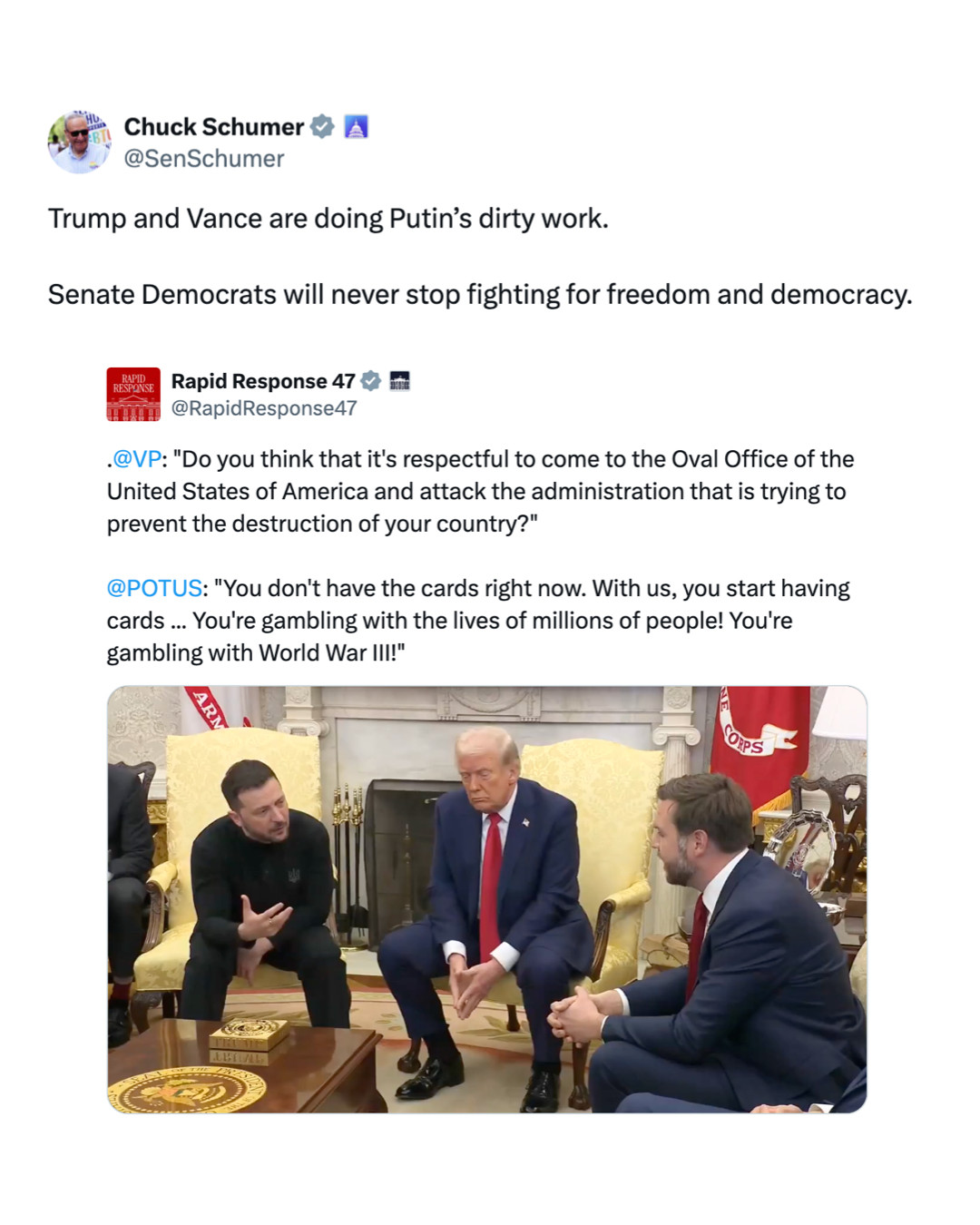Follow the @POTUS mention link
980x1225 pixels.
coord(154,588)
